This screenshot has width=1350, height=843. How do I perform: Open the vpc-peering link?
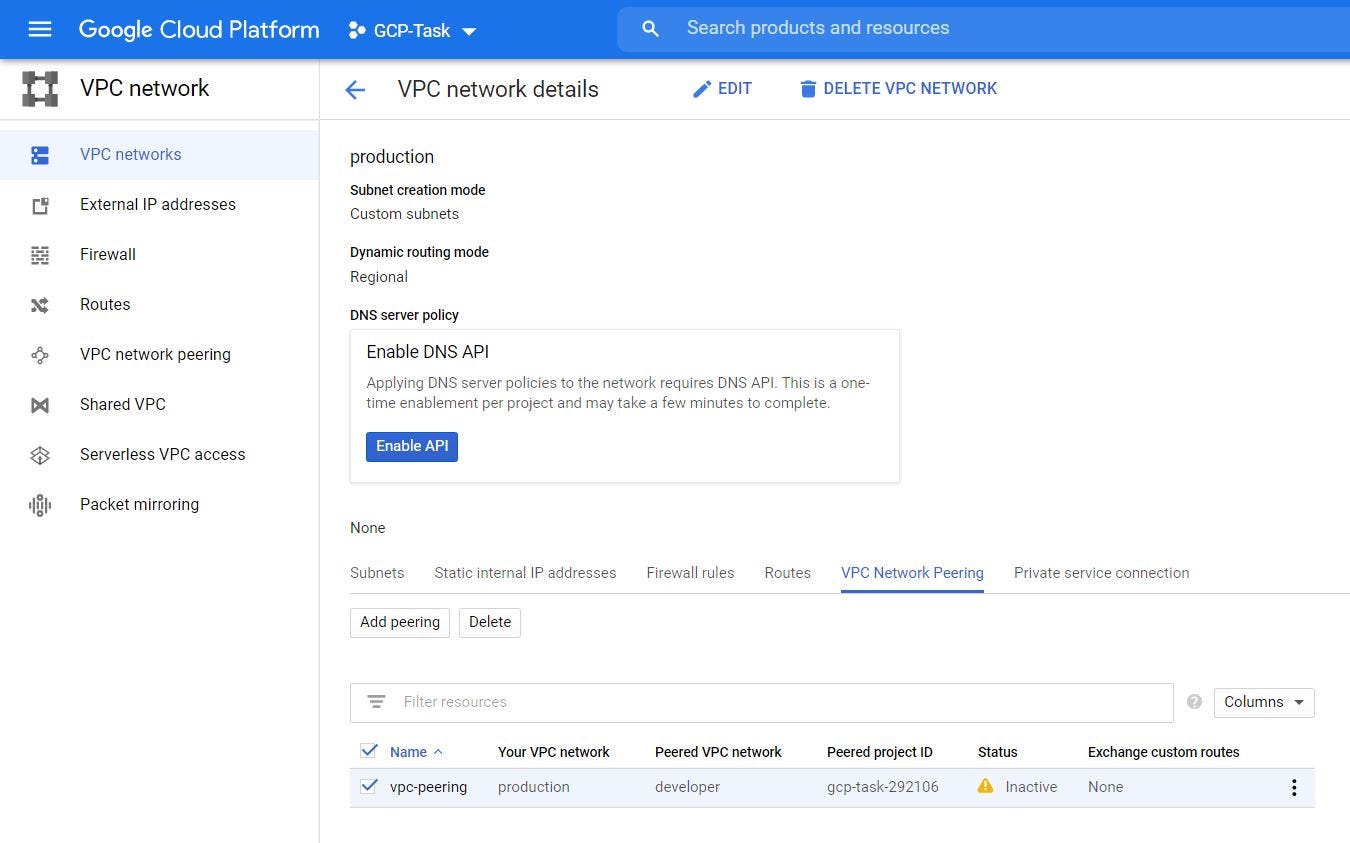tap(428, 787)
